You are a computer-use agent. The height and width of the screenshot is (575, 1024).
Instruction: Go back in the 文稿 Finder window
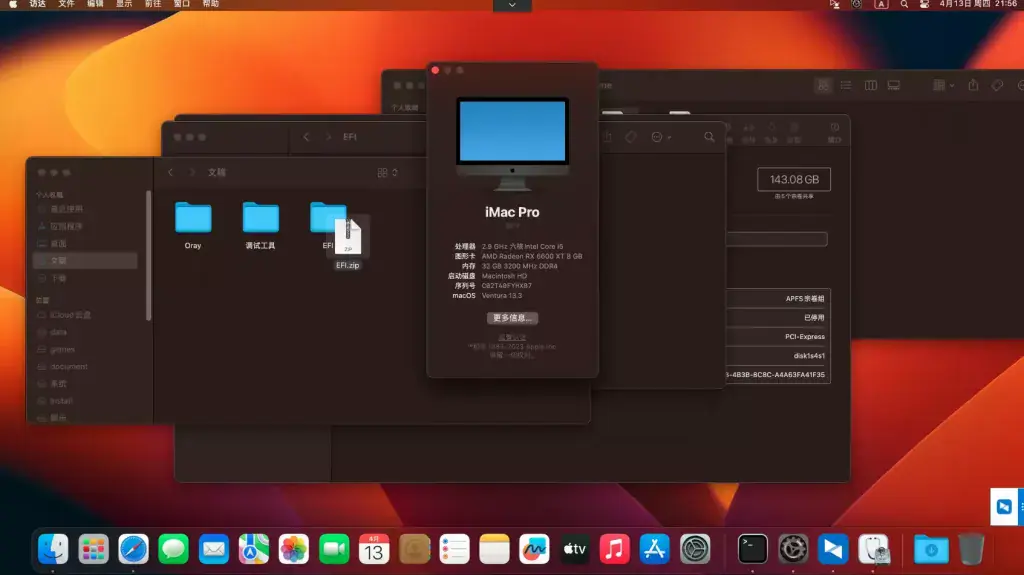(x=170, y=172)
